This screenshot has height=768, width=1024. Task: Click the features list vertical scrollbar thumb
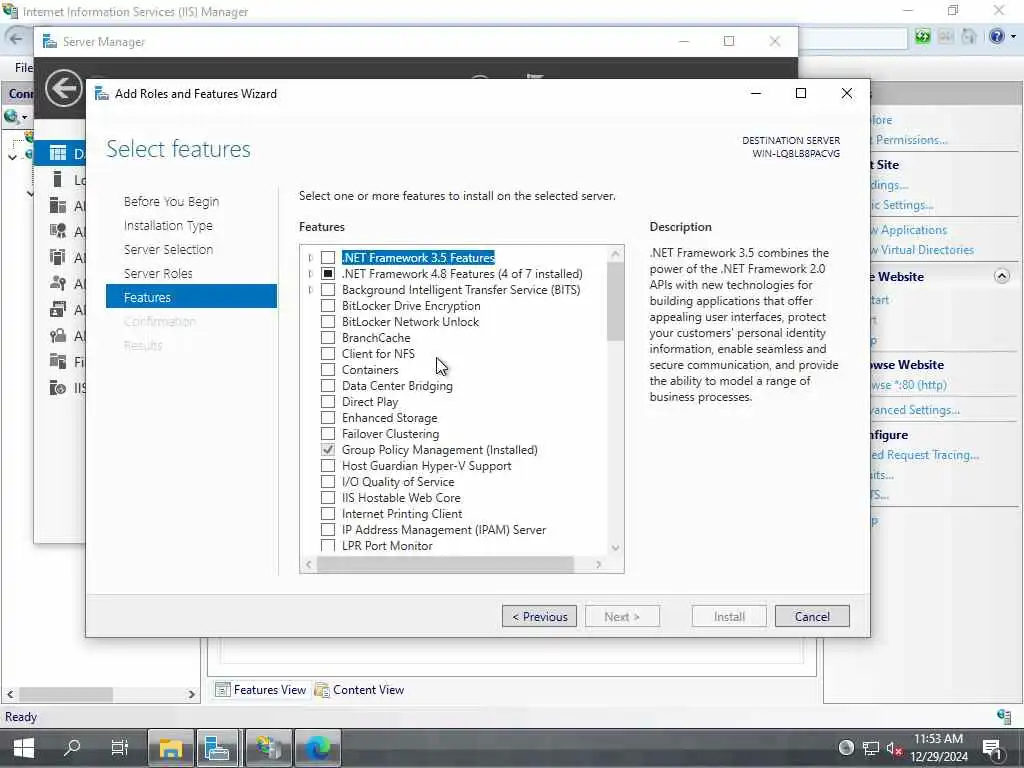tap(615, 301)
